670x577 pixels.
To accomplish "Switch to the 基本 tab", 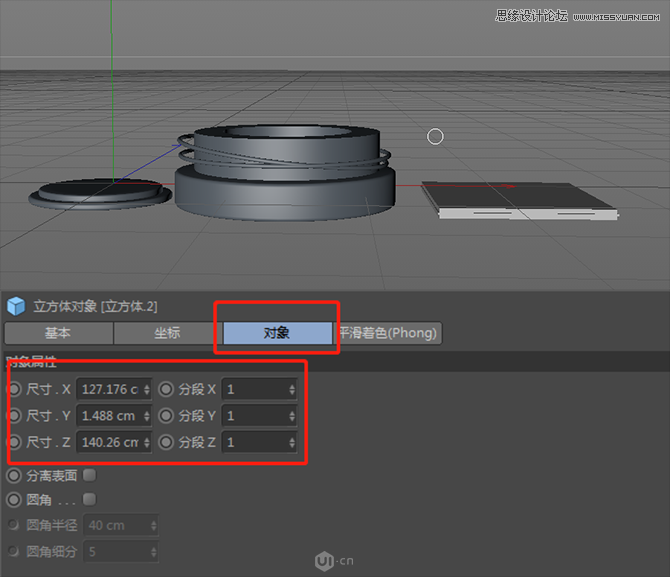I will (58, 333).
